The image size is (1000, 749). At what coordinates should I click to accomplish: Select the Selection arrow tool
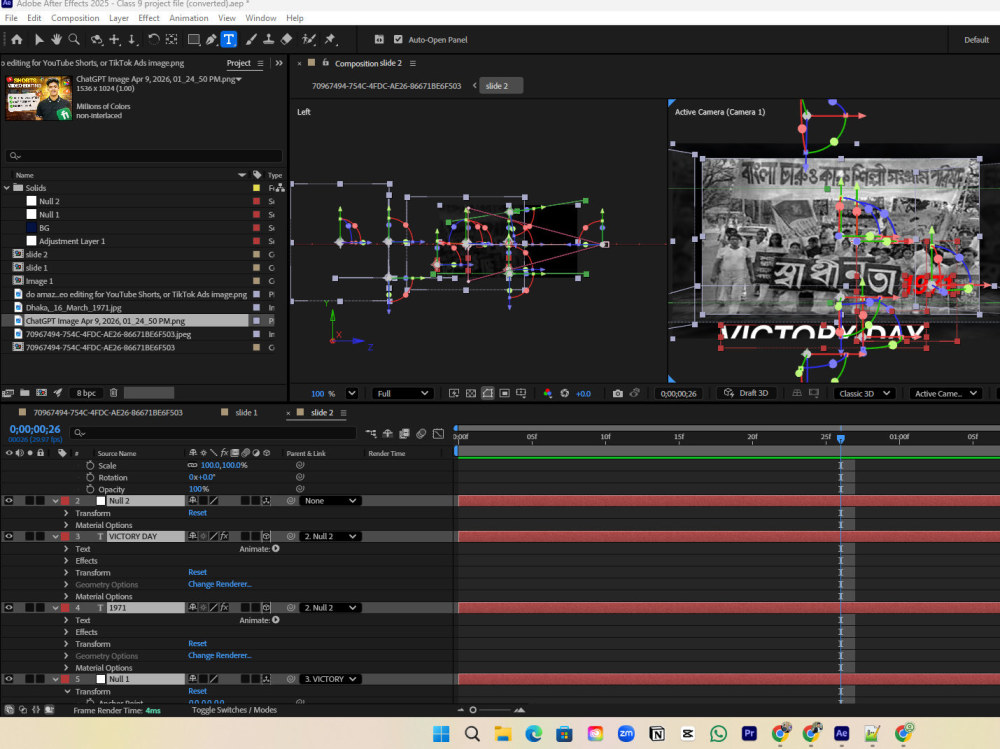pyautogui.click(x=38, y=40)
